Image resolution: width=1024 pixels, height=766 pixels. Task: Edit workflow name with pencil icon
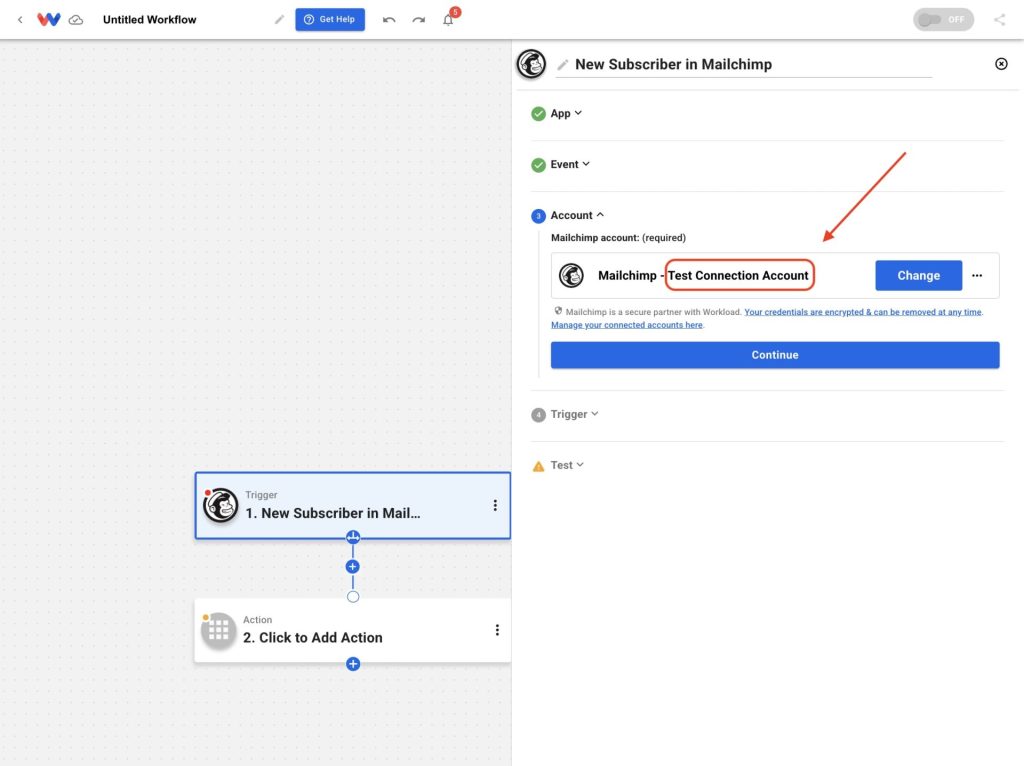click(280, 20)
